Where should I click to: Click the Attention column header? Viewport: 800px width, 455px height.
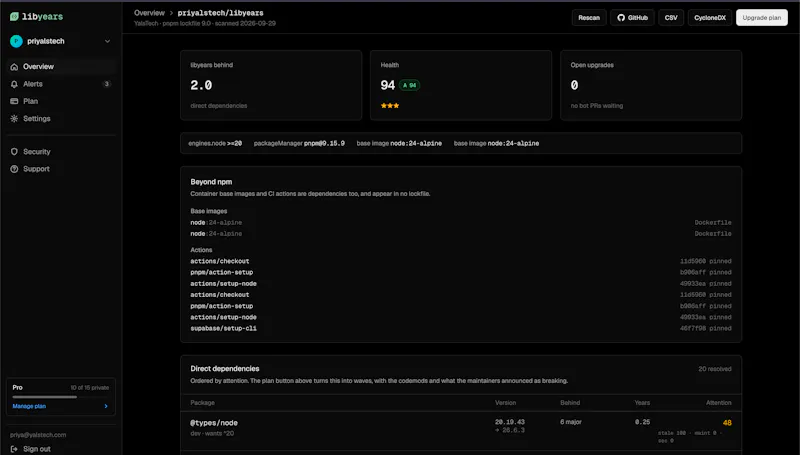719,403
